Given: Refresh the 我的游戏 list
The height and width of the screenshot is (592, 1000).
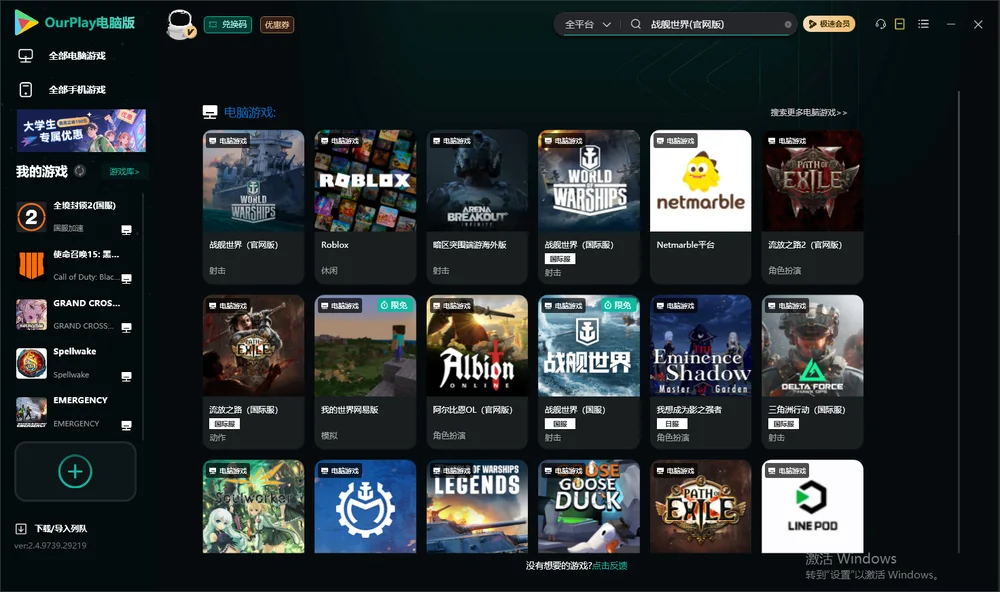Looking at the screenshot, I should click(x=80, y=171).
